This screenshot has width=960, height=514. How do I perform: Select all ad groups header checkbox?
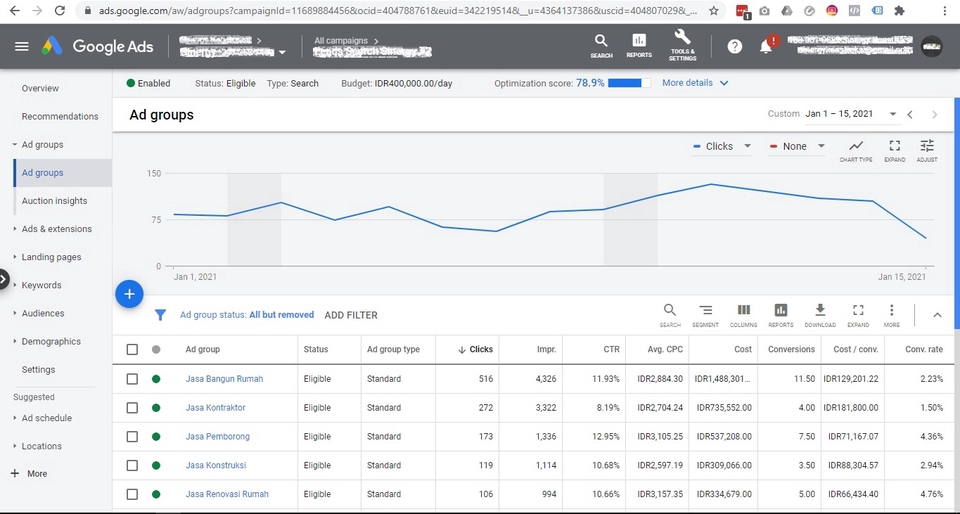(x=132, y=349)
